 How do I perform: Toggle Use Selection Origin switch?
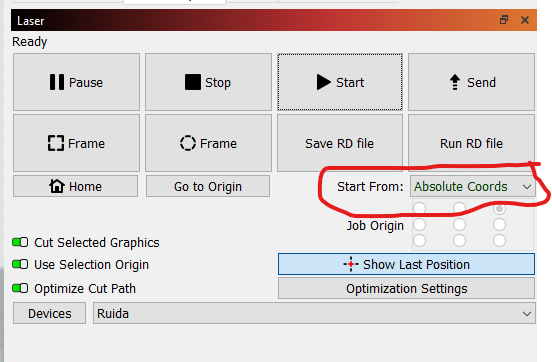[x=20, y=264]
